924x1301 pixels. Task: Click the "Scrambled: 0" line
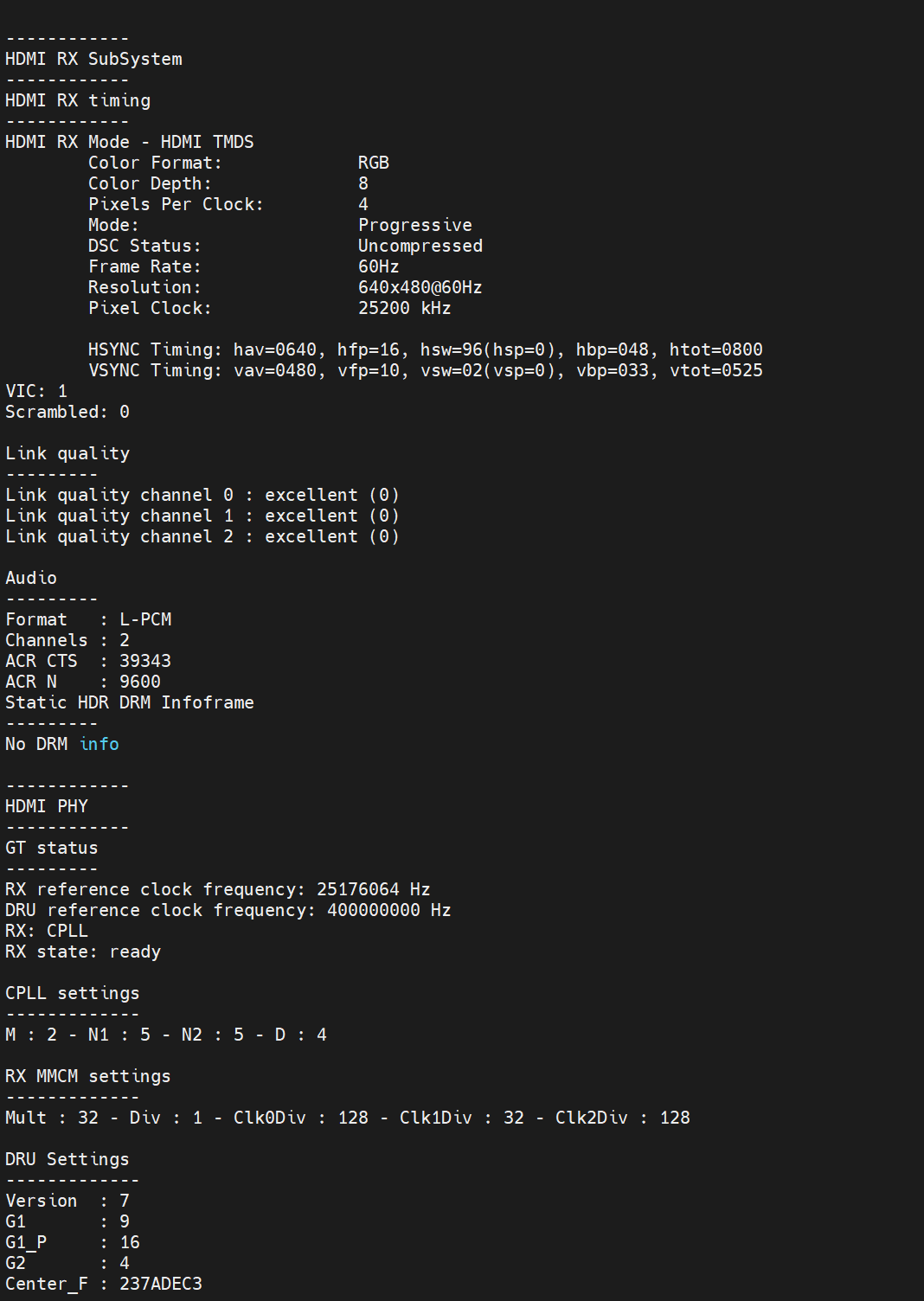tap(67, 412)
